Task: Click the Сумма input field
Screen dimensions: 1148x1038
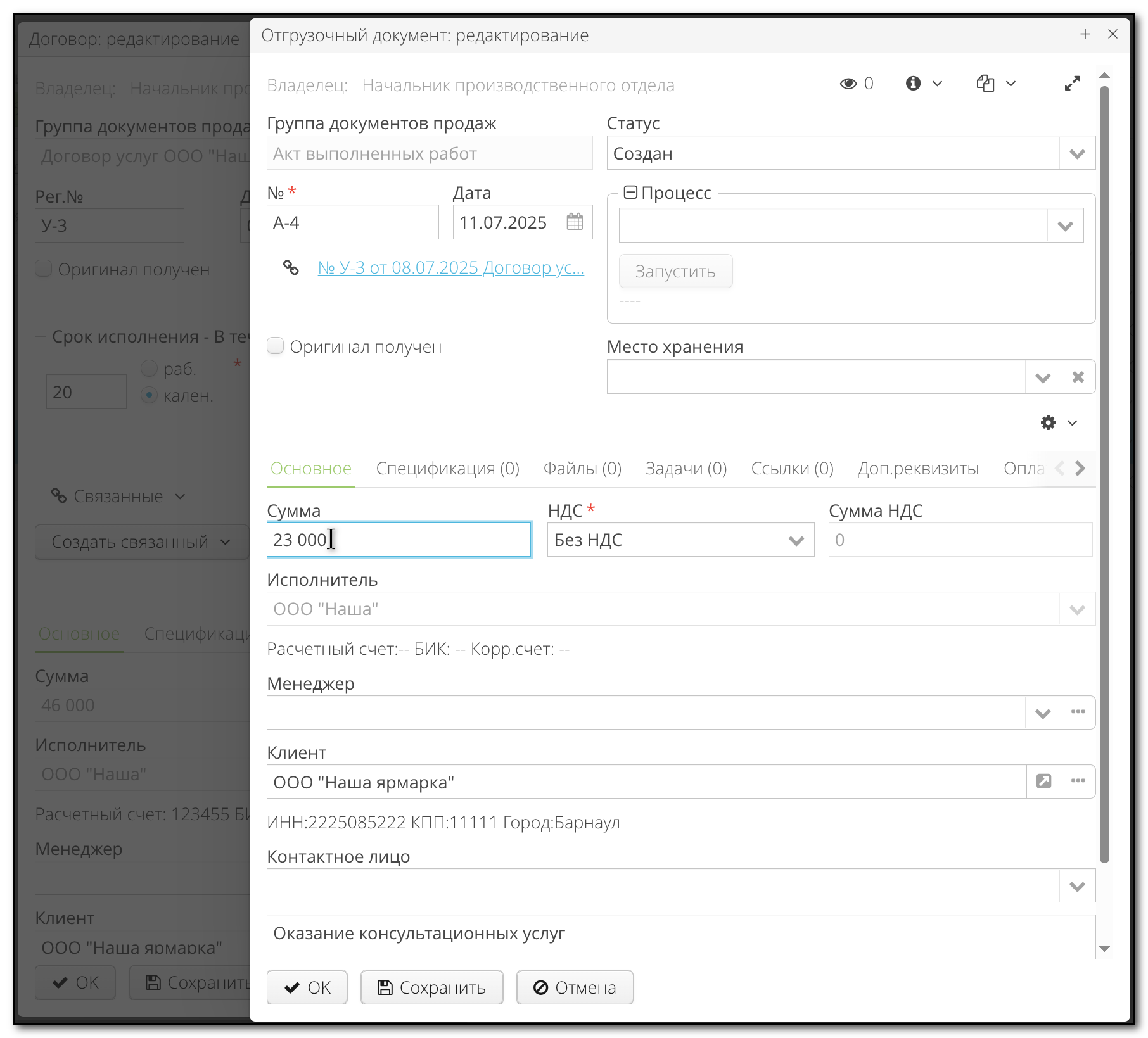Action: pyautogui.click(x=399, y=540)
